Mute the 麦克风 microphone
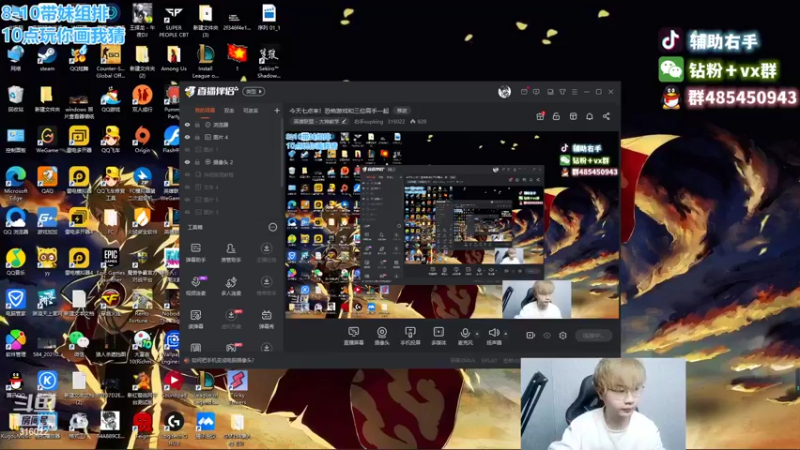The height and width of the screenshot is (450, 800). click(465, 336)
